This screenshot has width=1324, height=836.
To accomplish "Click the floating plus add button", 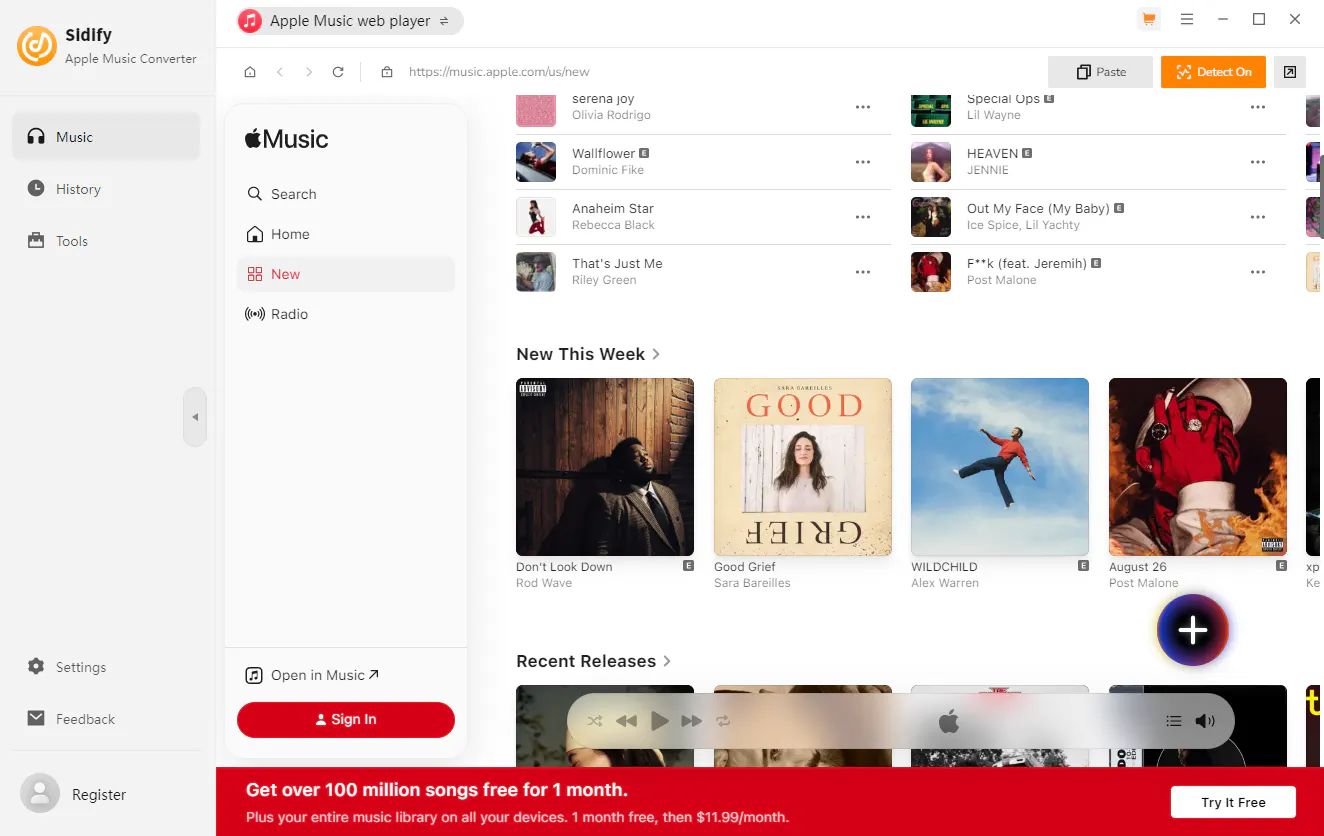I will tap(1193, 630).
